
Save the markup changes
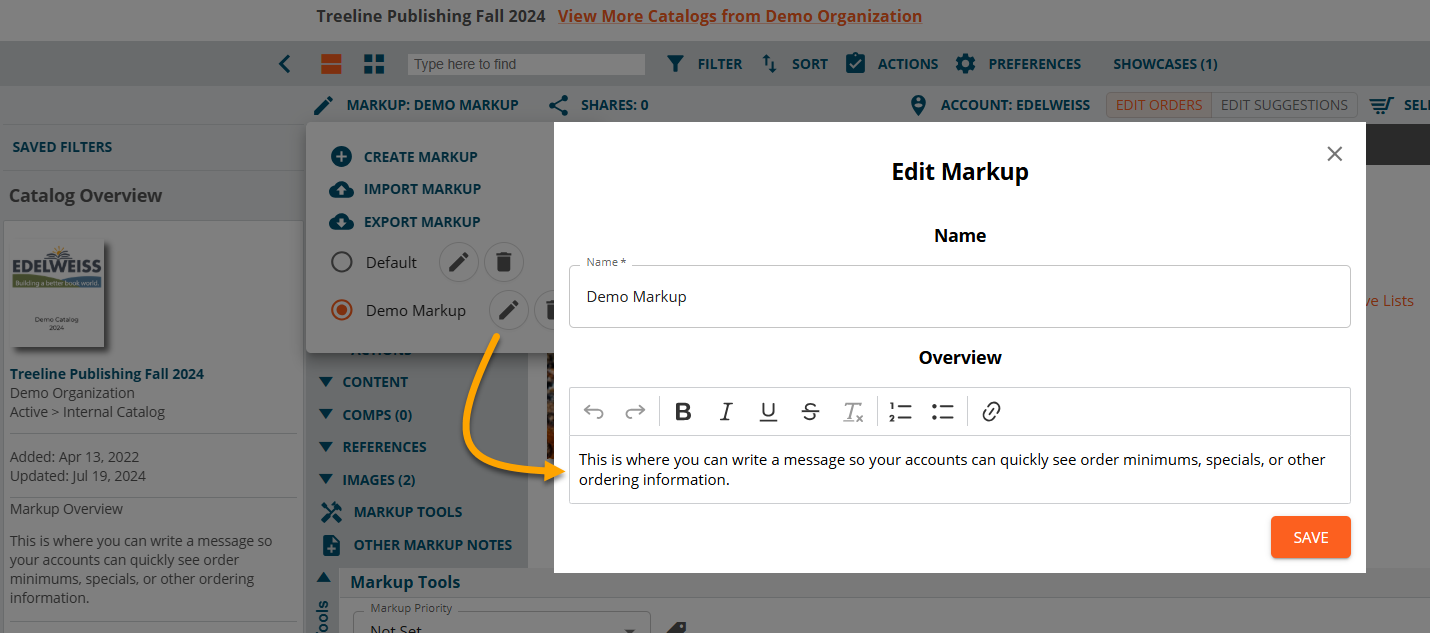coord(1311,537)
